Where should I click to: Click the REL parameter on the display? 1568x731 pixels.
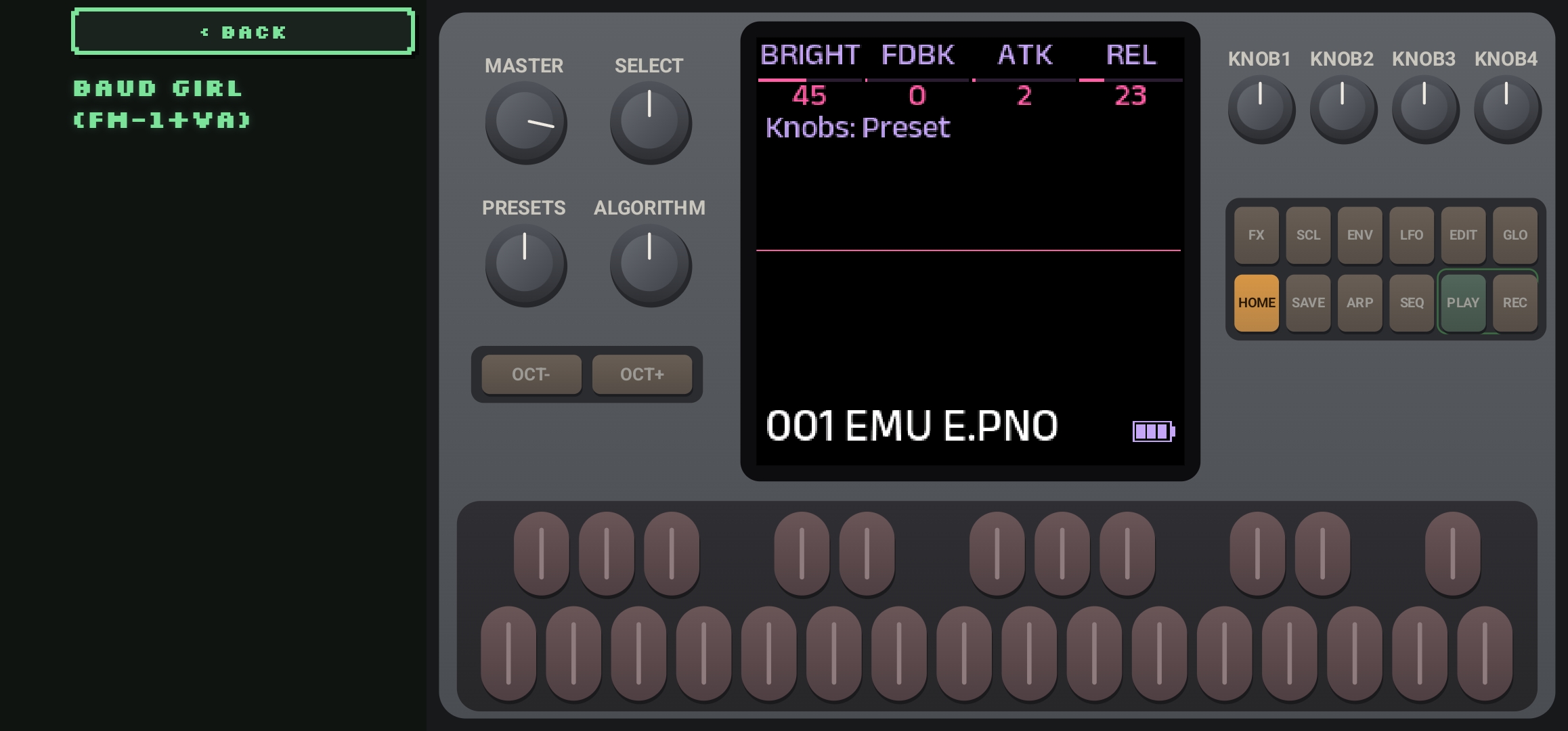point(1131,55)
